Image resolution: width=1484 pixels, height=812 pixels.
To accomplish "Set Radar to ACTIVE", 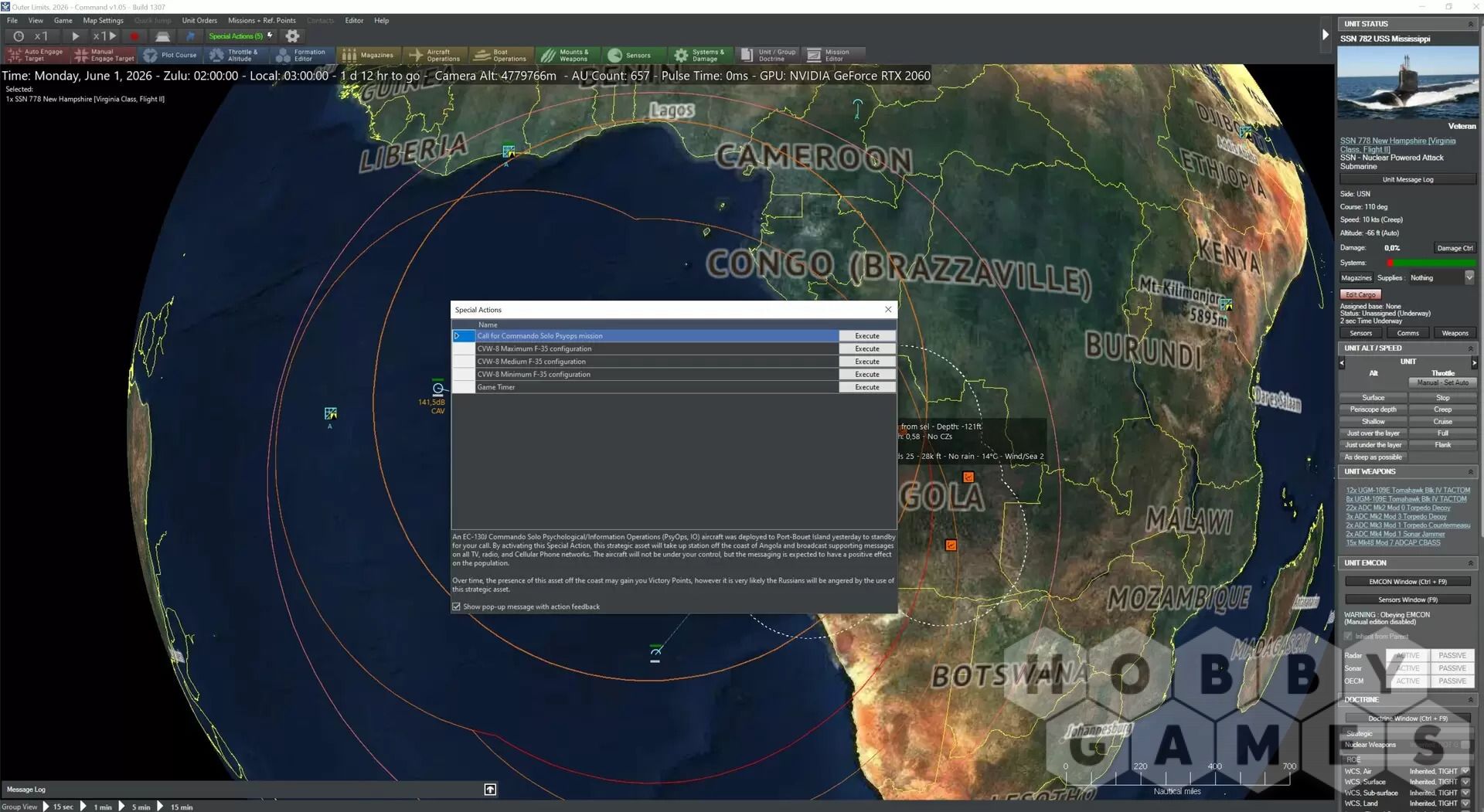I will tap(1407, 655).
